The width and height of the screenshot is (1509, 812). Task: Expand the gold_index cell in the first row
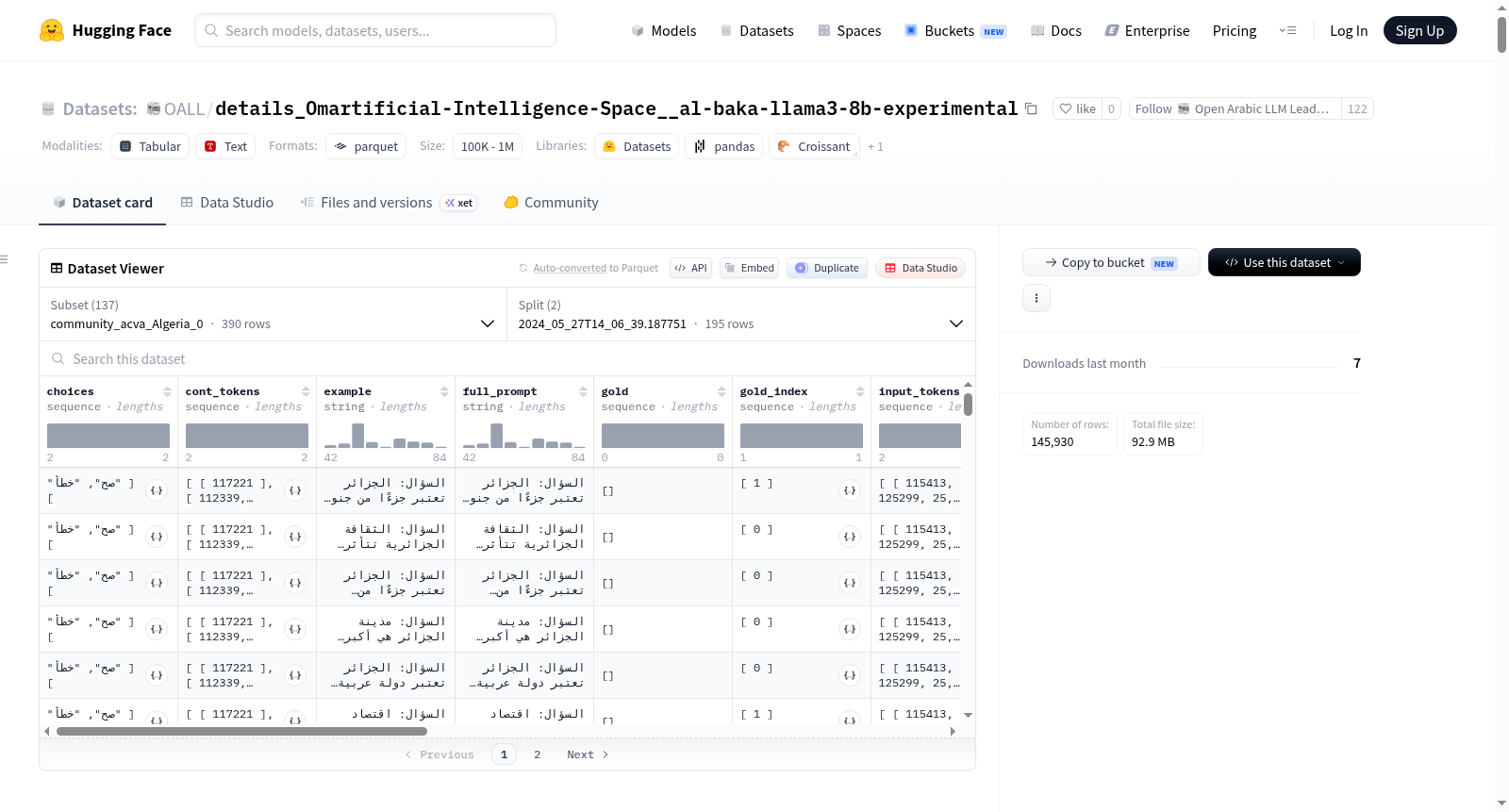pos(850,490)
